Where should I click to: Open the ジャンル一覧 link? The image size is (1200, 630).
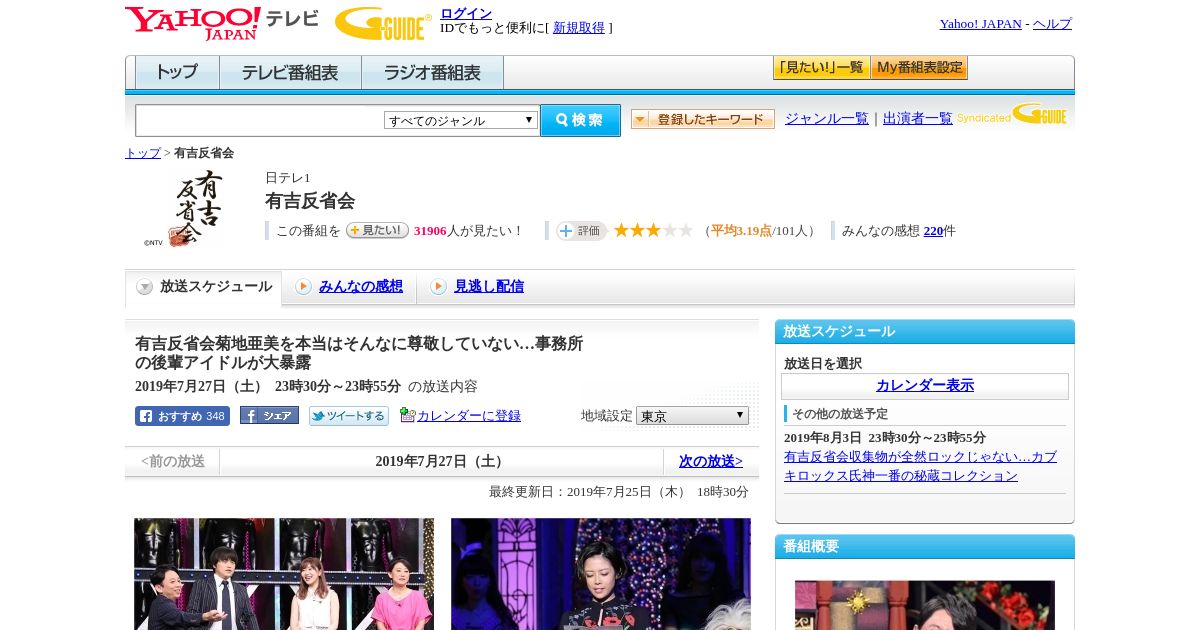coord(827,118)
